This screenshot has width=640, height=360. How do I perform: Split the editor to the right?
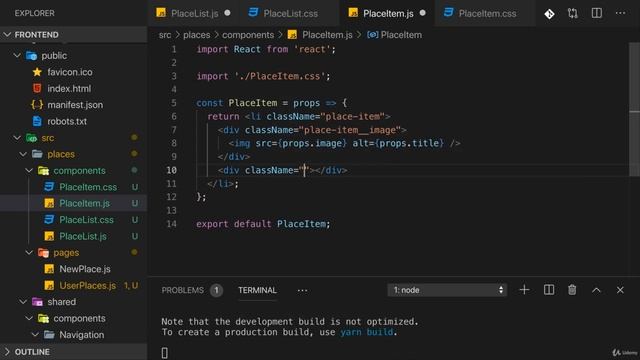597,13
